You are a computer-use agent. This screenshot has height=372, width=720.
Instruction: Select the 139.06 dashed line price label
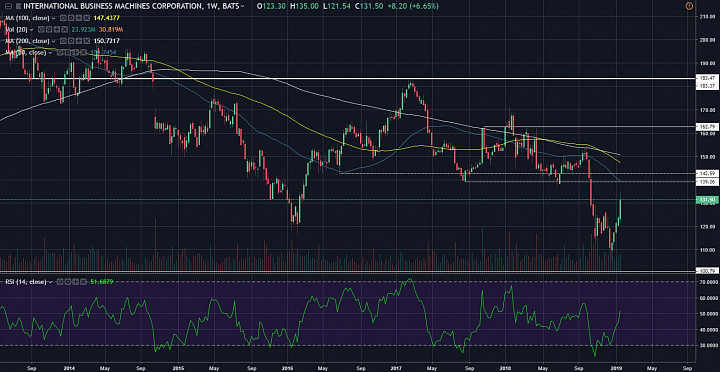coord(707,182)
